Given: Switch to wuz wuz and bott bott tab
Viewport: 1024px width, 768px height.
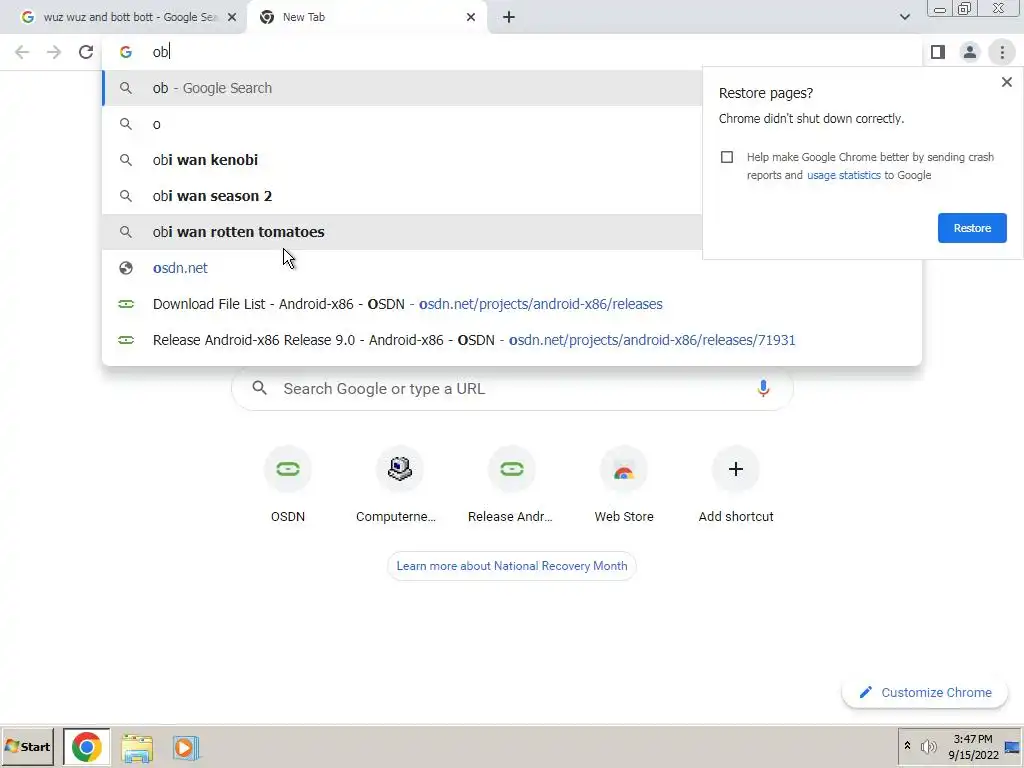Looking at the screenshot, I should [123, 17].
